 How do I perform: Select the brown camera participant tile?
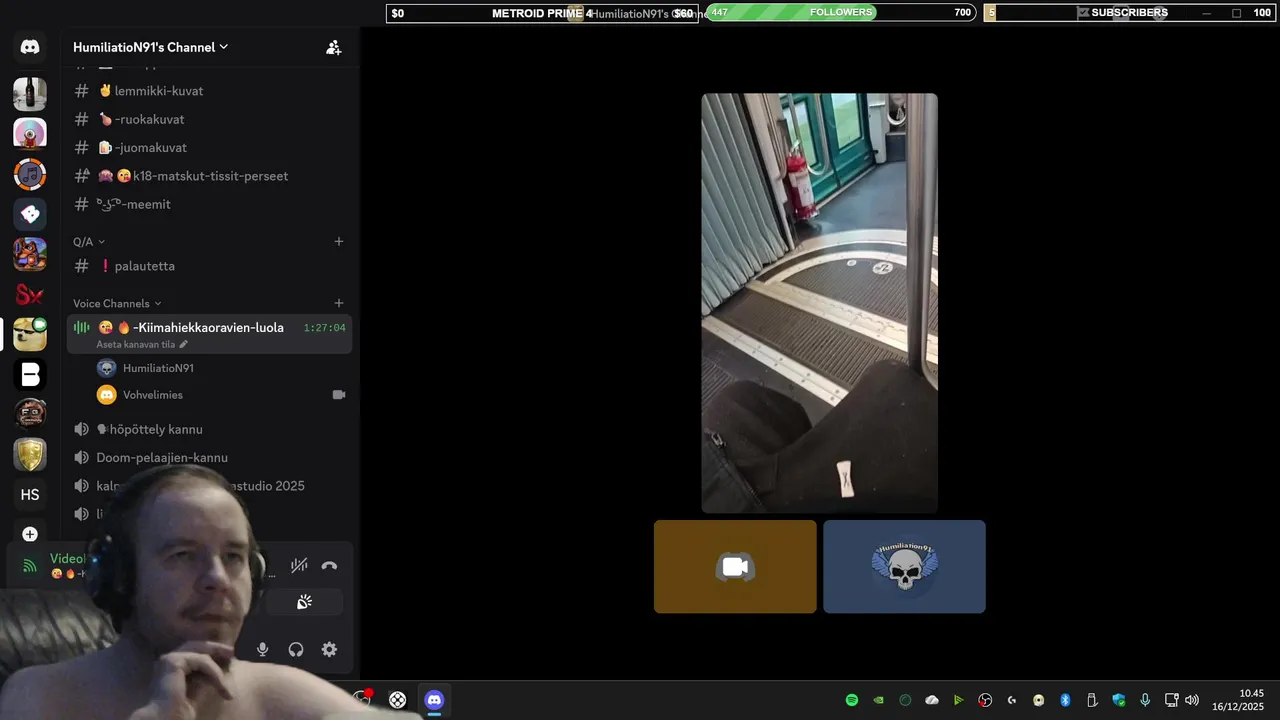click(x=735, y=566)
